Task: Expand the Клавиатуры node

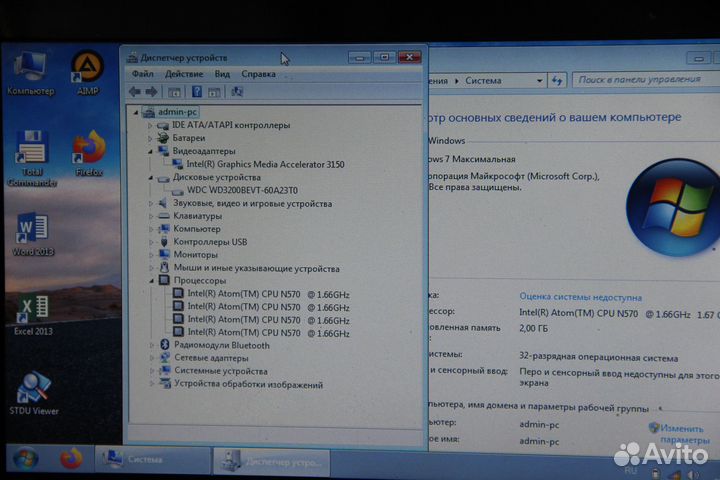Action: point(151,216)
